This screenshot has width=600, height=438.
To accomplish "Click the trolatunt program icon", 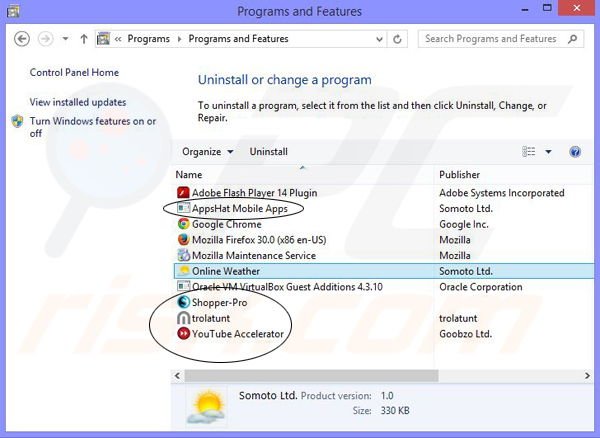I will [x=184, y=318].
